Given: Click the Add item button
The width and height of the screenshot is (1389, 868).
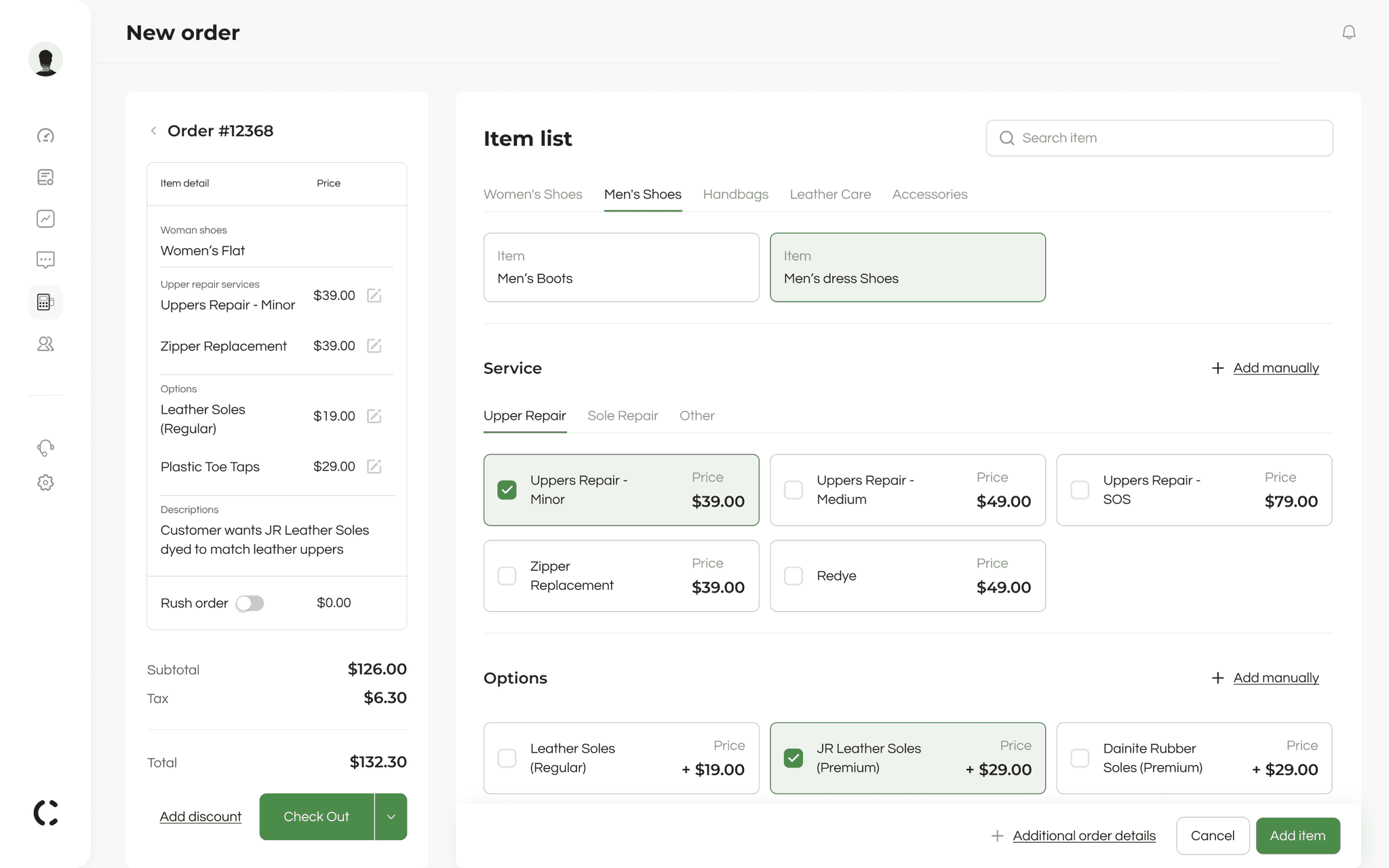Looking at the screenshot, I should coord(1297,835).
